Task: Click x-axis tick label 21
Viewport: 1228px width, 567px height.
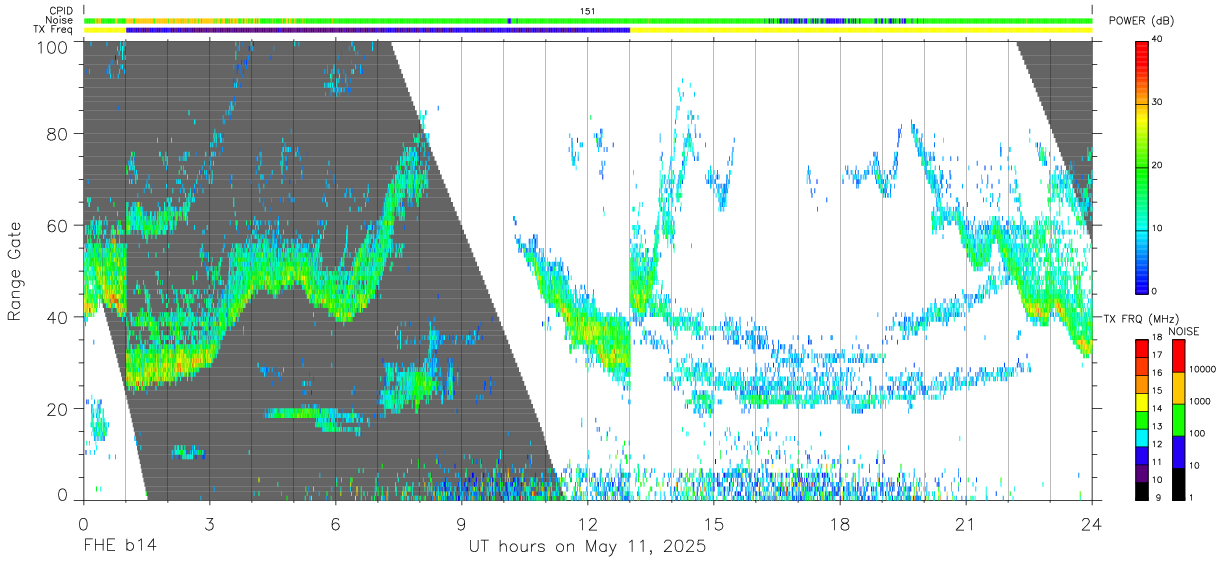Action: click(966, 524)
